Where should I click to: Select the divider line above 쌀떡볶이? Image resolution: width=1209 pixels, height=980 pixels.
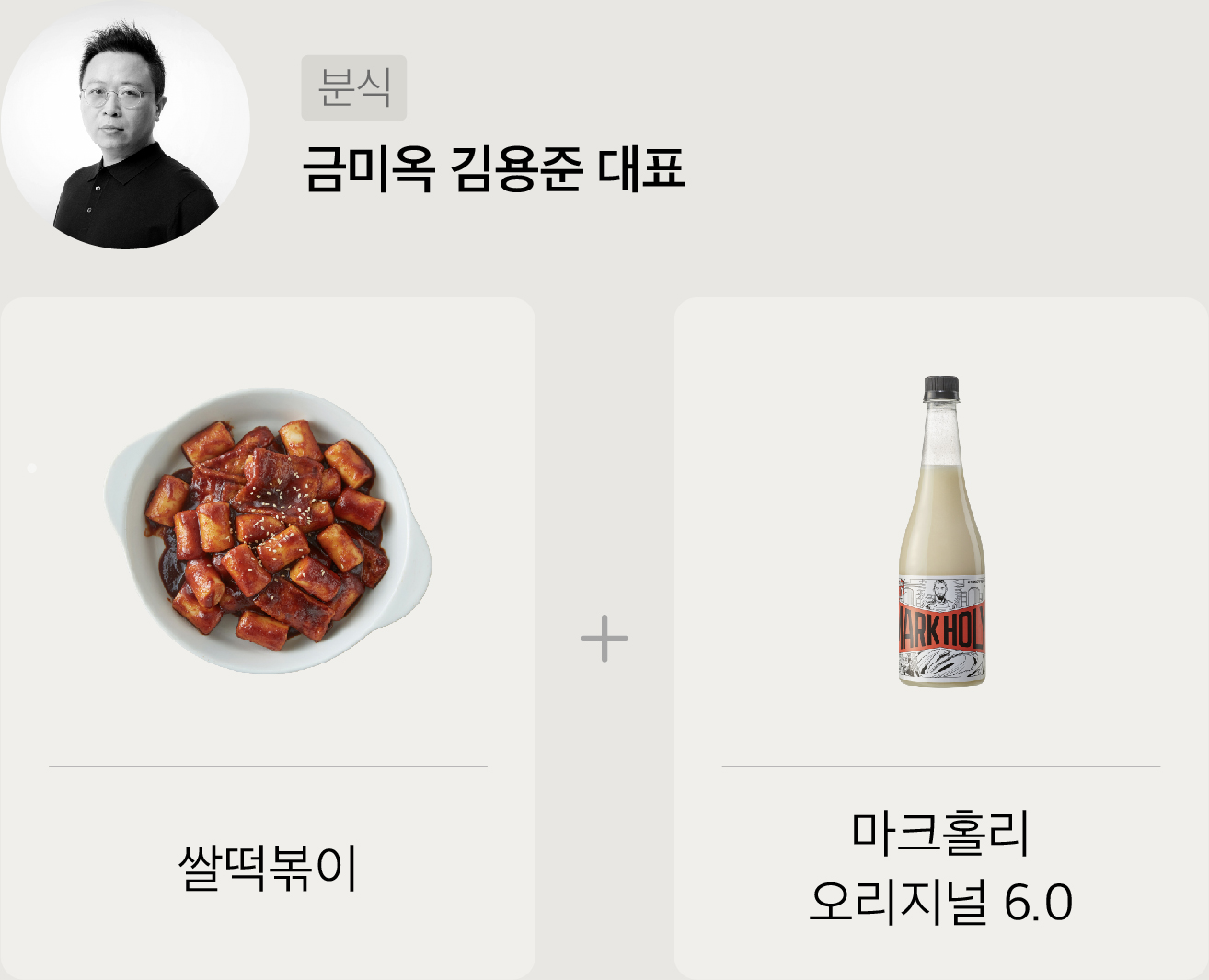pyautogui.click(x=268, y=766)
